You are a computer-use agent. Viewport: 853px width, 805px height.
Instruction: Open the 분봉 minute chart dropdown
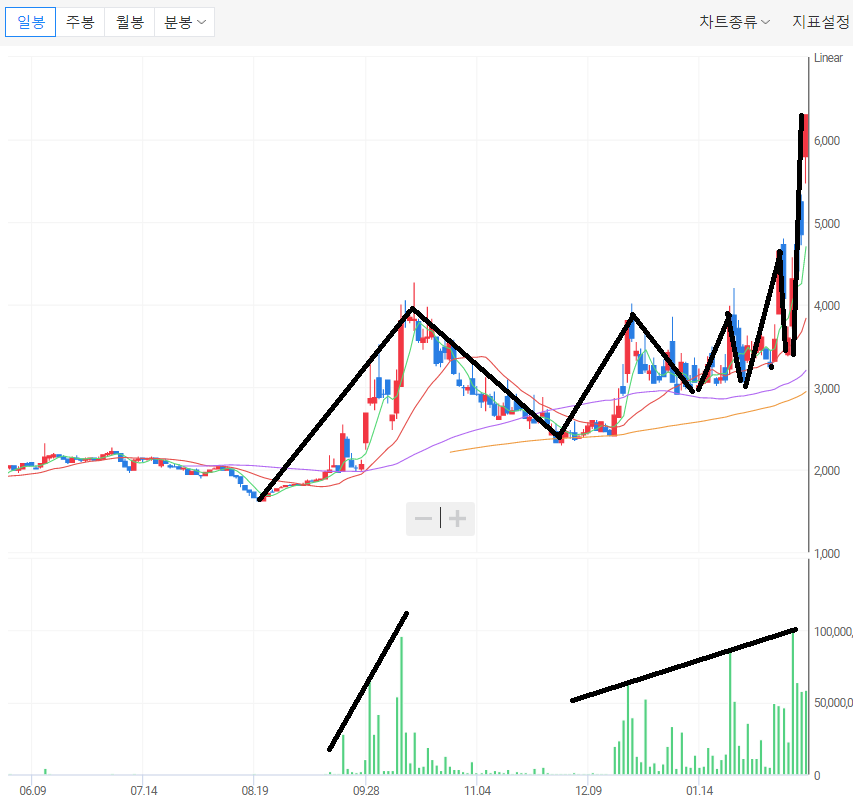coord(184,22)
